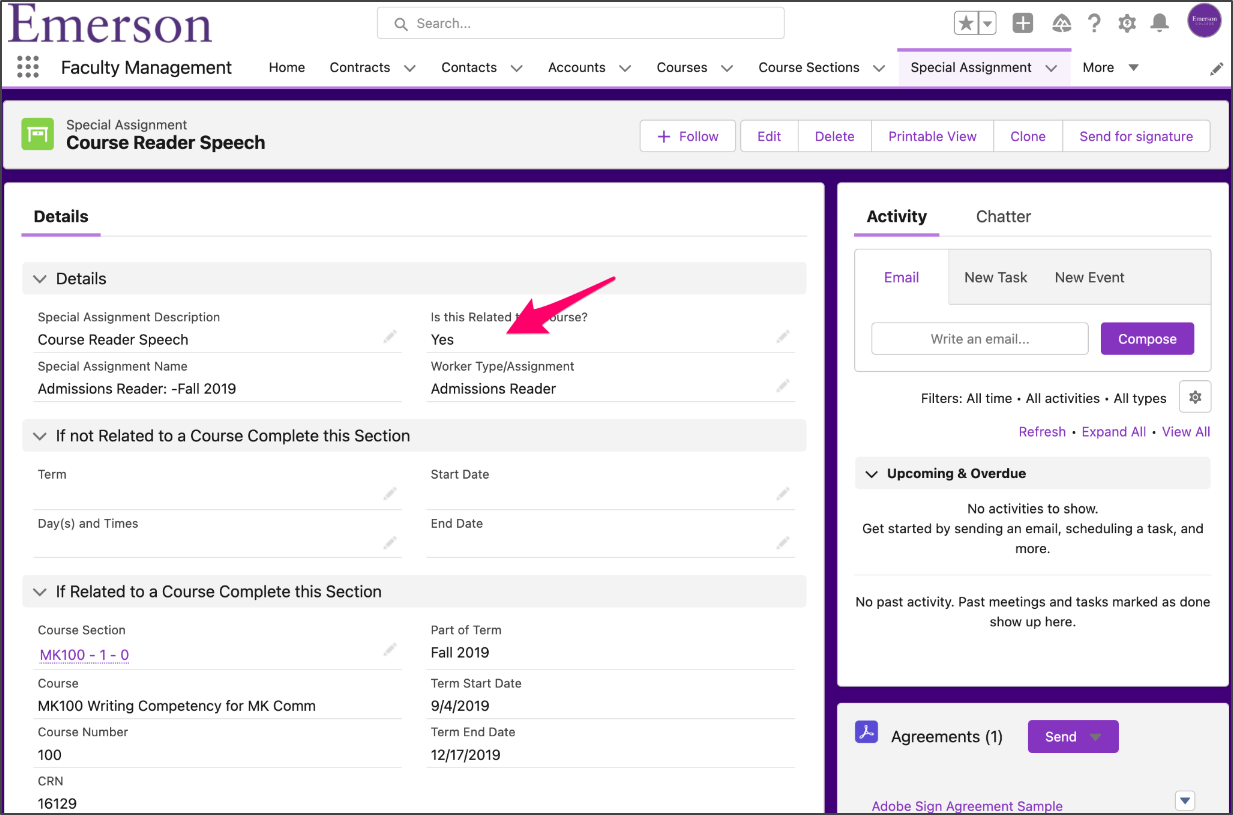Viewport: 1233px width, 815px height.
Task: Open the App Launcher dots grid
Action: (x=28, y=67)
